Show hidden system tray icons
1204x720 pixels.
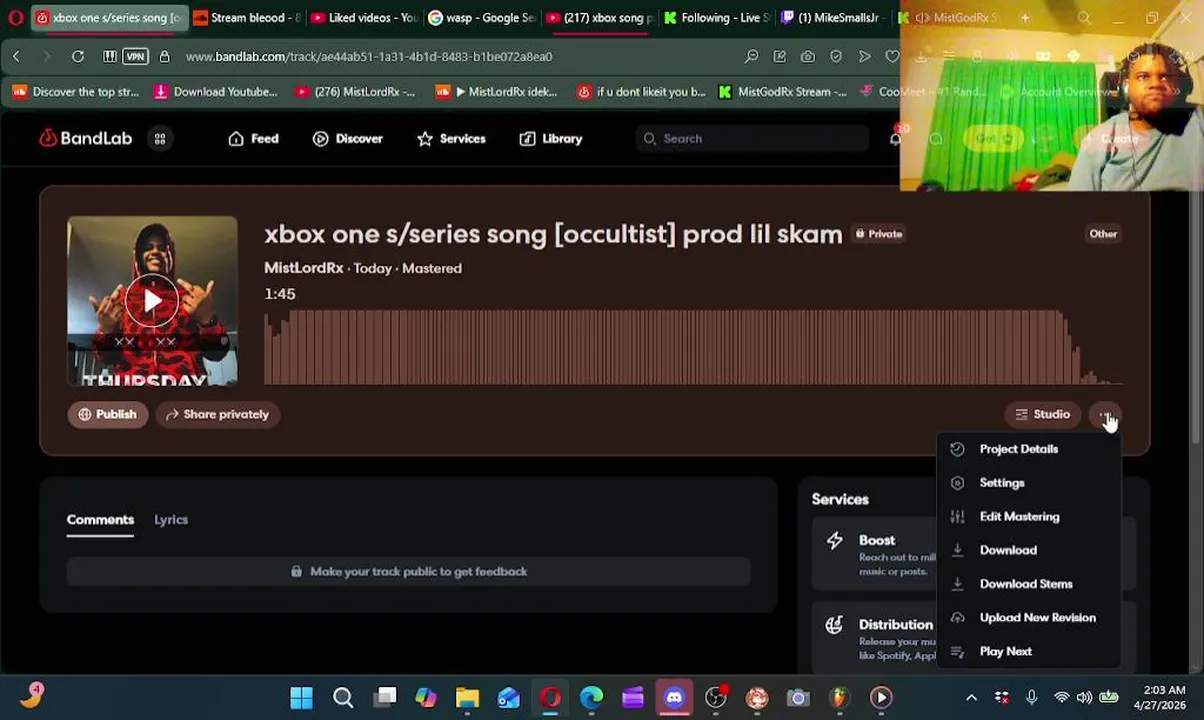pos(971,698)
